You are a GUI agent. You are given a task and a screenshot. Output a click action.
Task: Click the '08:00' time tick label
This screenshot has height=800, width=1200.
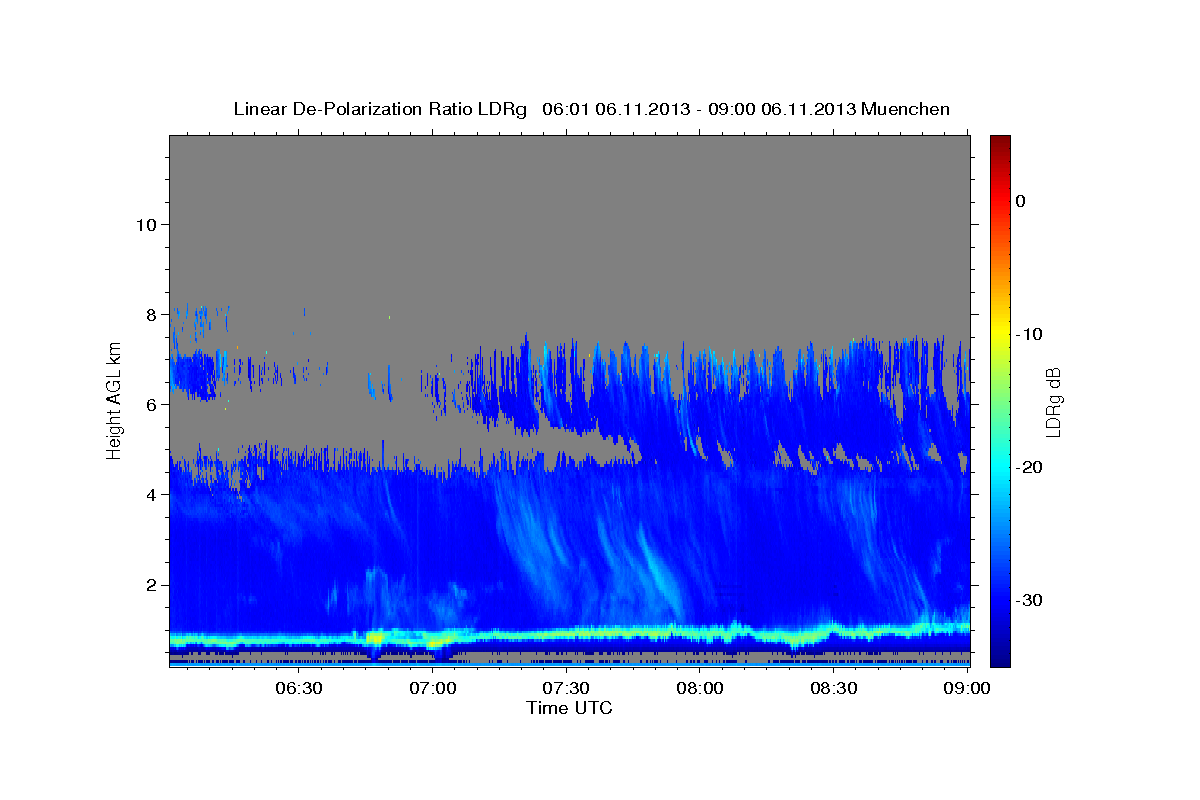pyautogui.click(x=700, y=689)
